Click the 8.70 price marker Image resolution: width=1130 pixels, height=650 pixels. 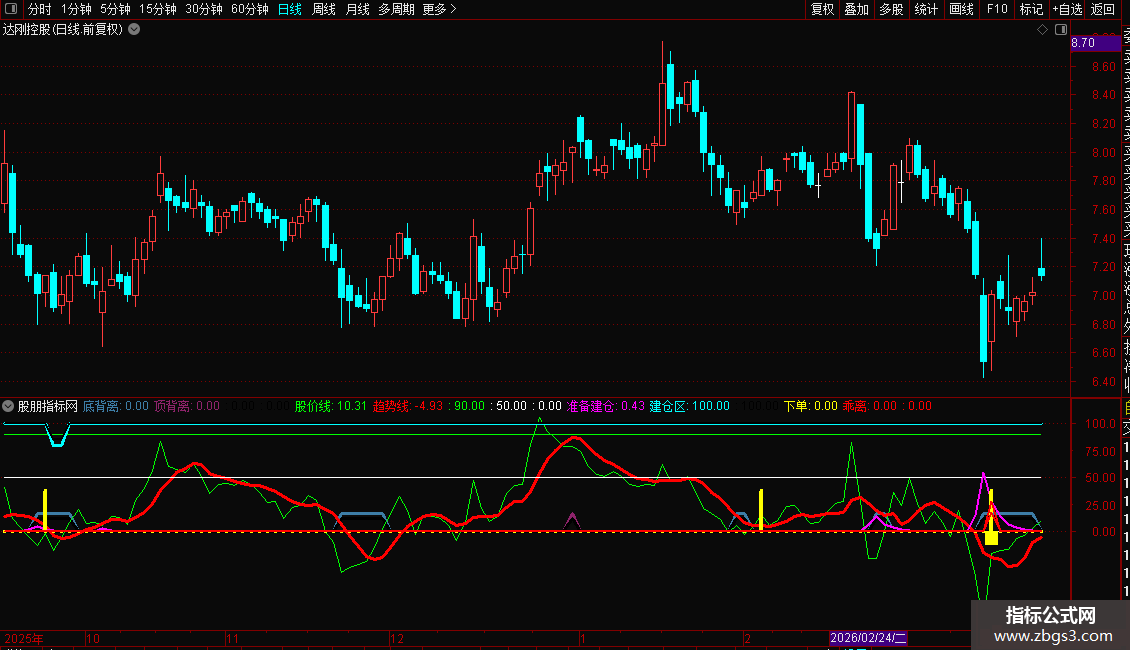(x=1095, y=43)
